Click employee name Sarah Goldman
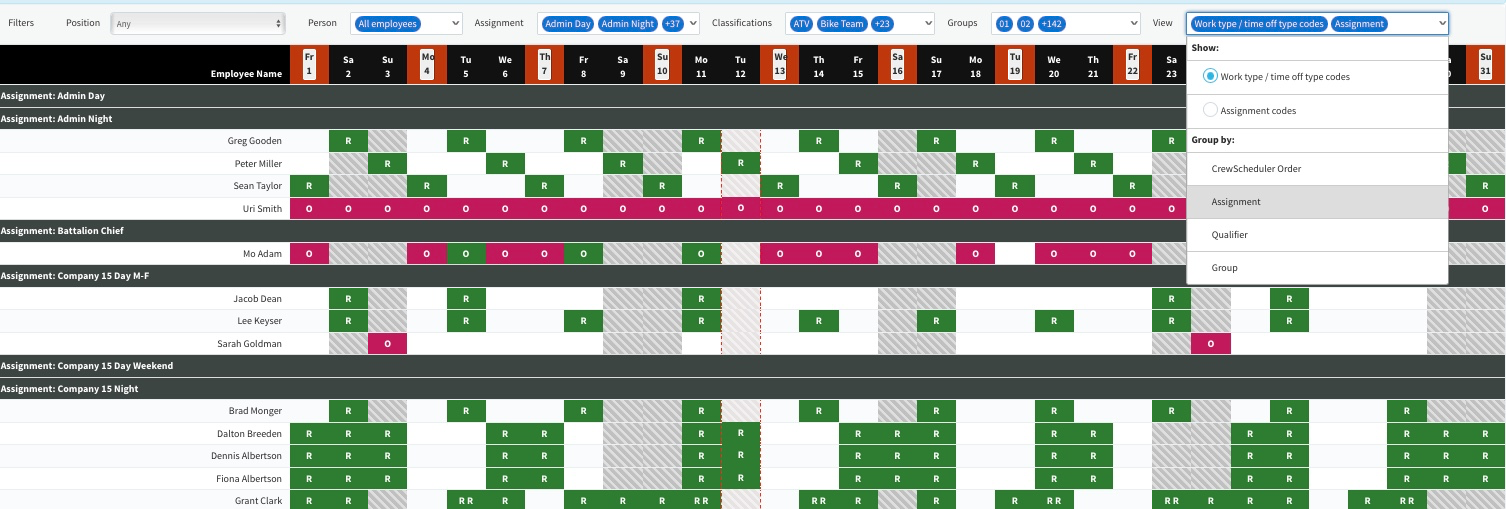1506x509 pixels. [x=250, y=344]
